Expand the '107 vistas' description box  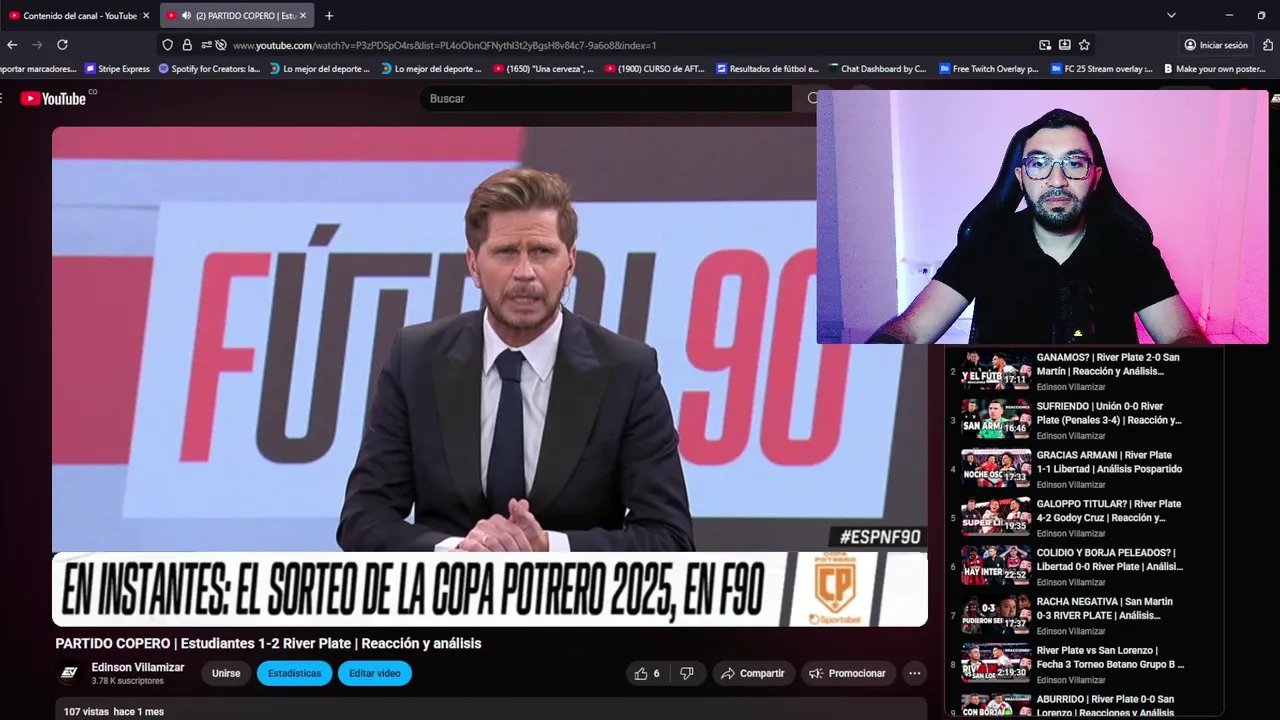tap(490, 710)
